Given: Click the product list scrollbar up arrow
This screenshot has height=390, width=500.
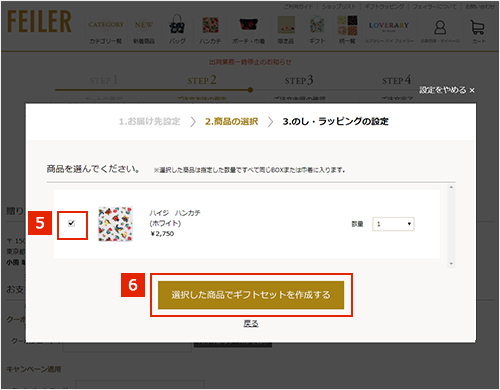Looking at the screenshot, I should pos(451,187).
